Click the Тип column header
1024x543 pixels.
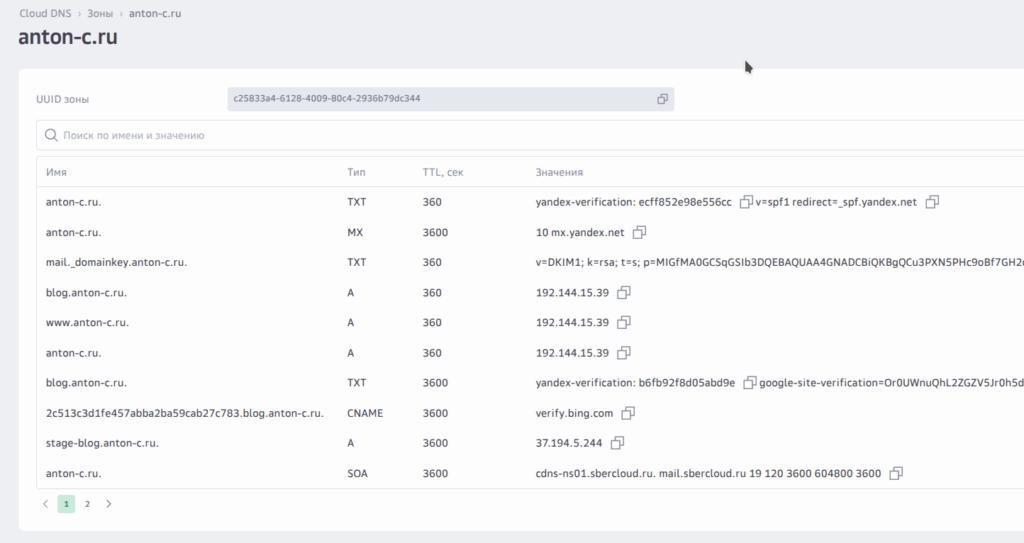[356, 172]
